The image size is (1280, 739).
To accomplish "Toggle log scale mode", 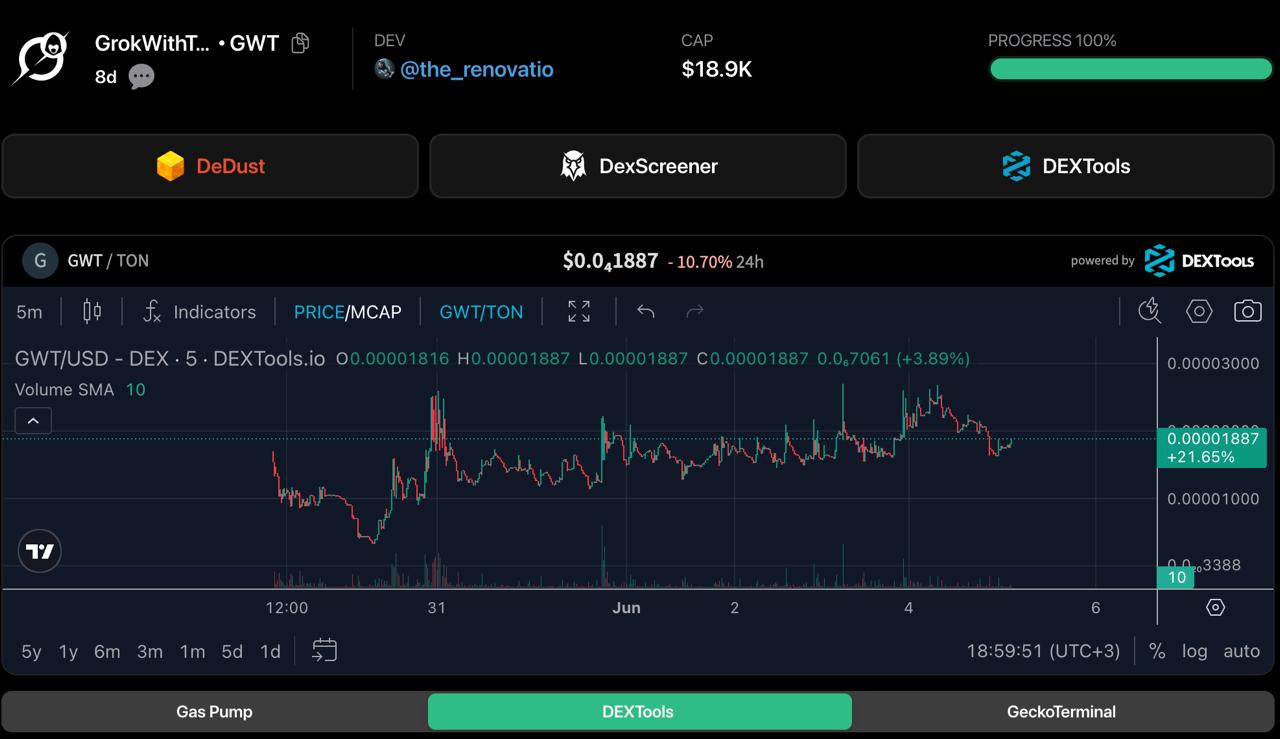I will 1194,651.
